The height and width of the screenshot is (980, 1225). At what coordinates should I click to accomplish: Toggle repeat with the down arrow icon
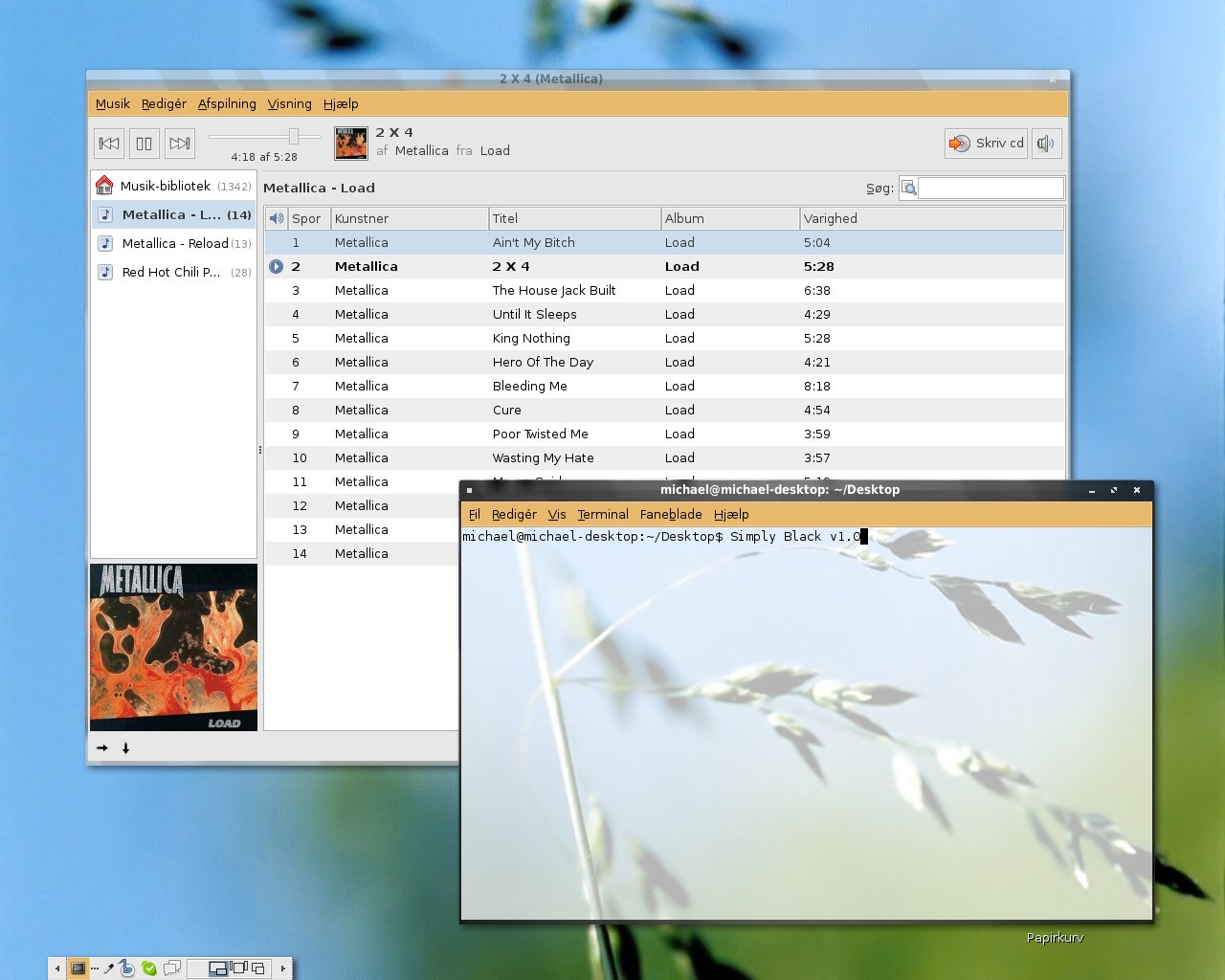(125, 748)
